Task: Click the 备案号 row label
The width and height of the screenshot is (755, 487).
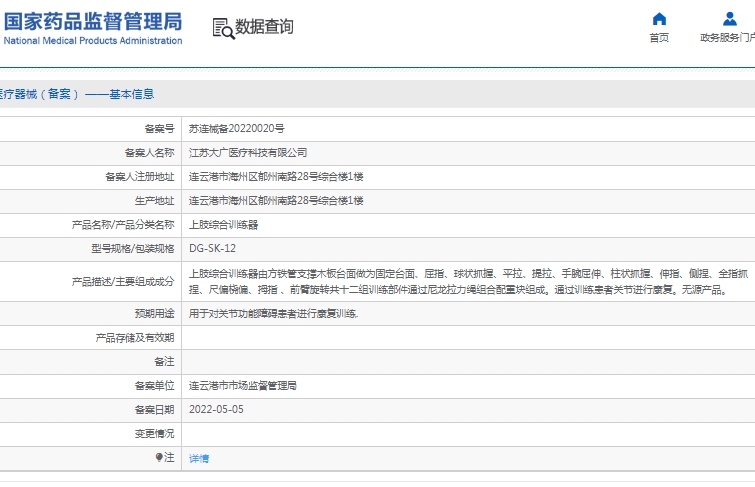Action: [x=159, y=129]
